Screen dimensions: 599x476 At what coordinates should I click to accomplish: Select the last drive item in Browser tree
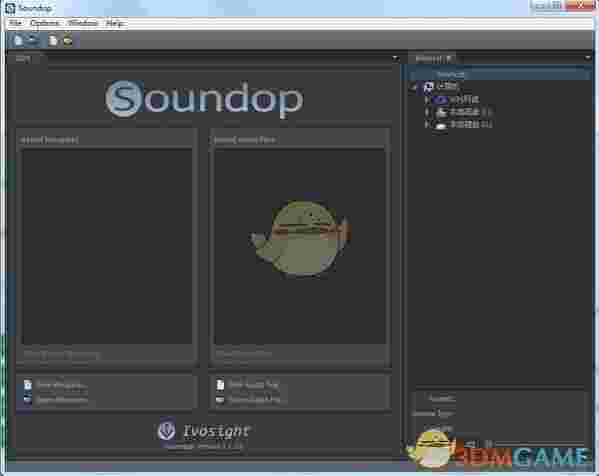tap(464, 125)
